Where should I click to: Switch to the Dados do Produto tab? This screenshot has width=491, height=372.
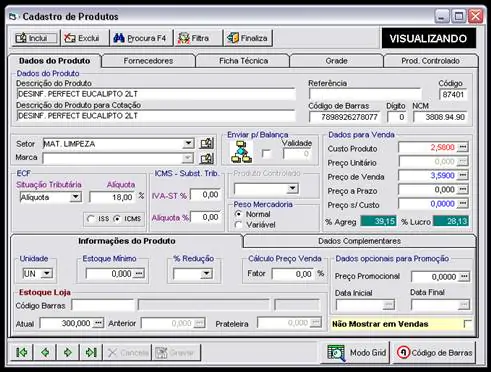(x=55, y=61)
